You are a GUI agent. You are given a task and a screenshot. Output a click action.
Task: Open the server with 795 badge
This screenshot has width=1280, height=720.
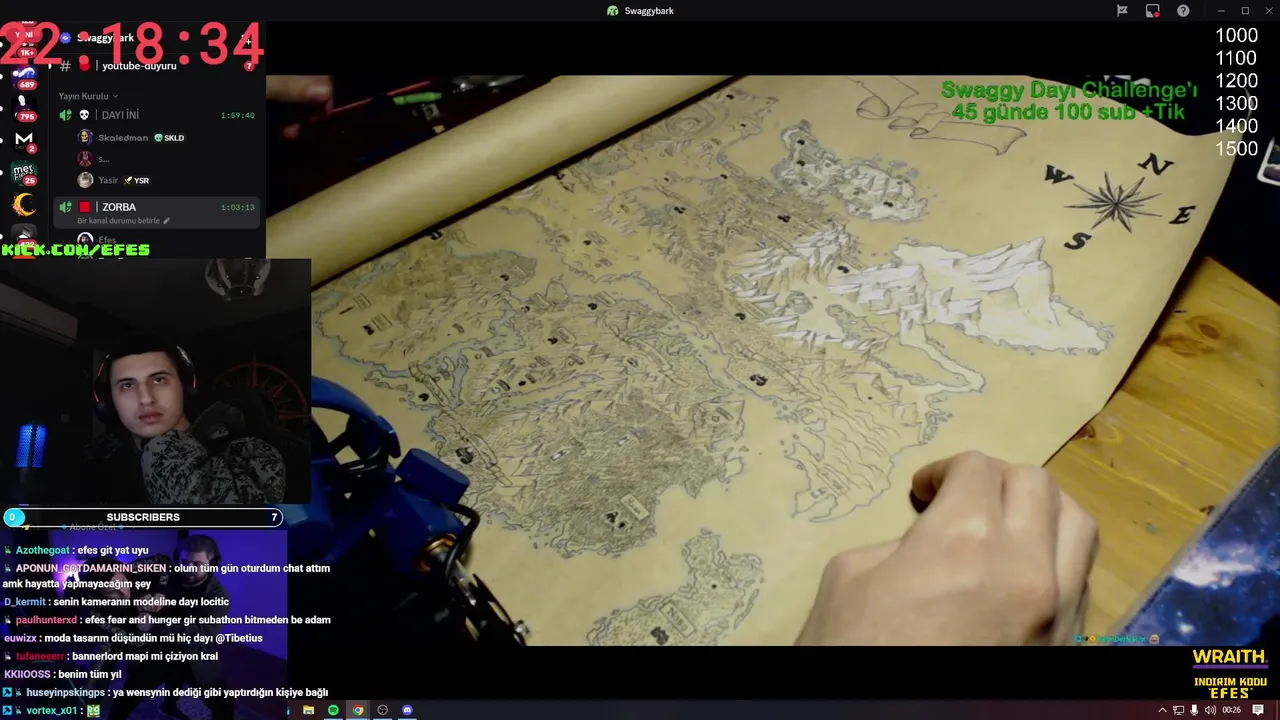(24, 108)
